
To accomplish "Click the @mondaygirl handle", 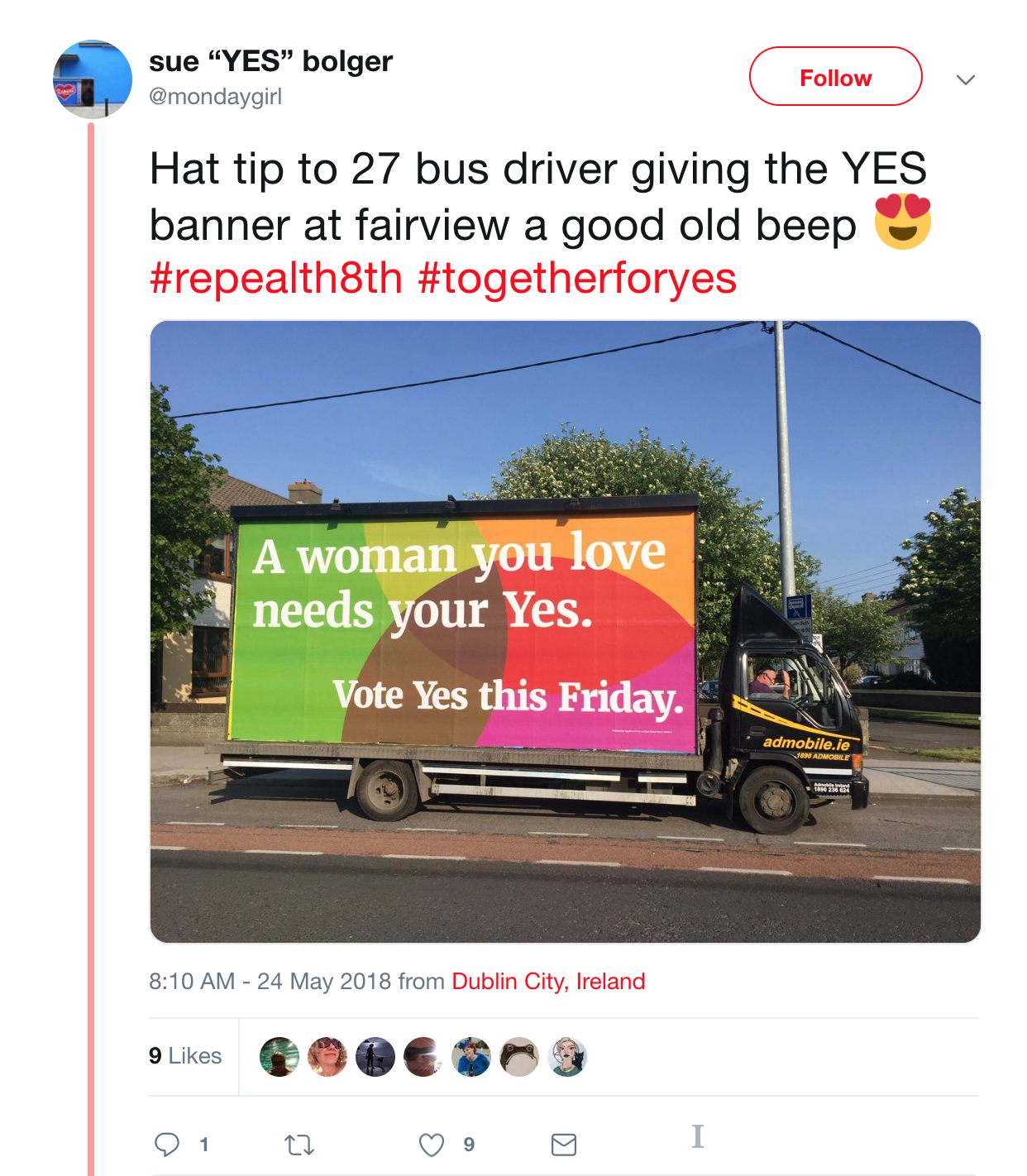I will [215, 97].
